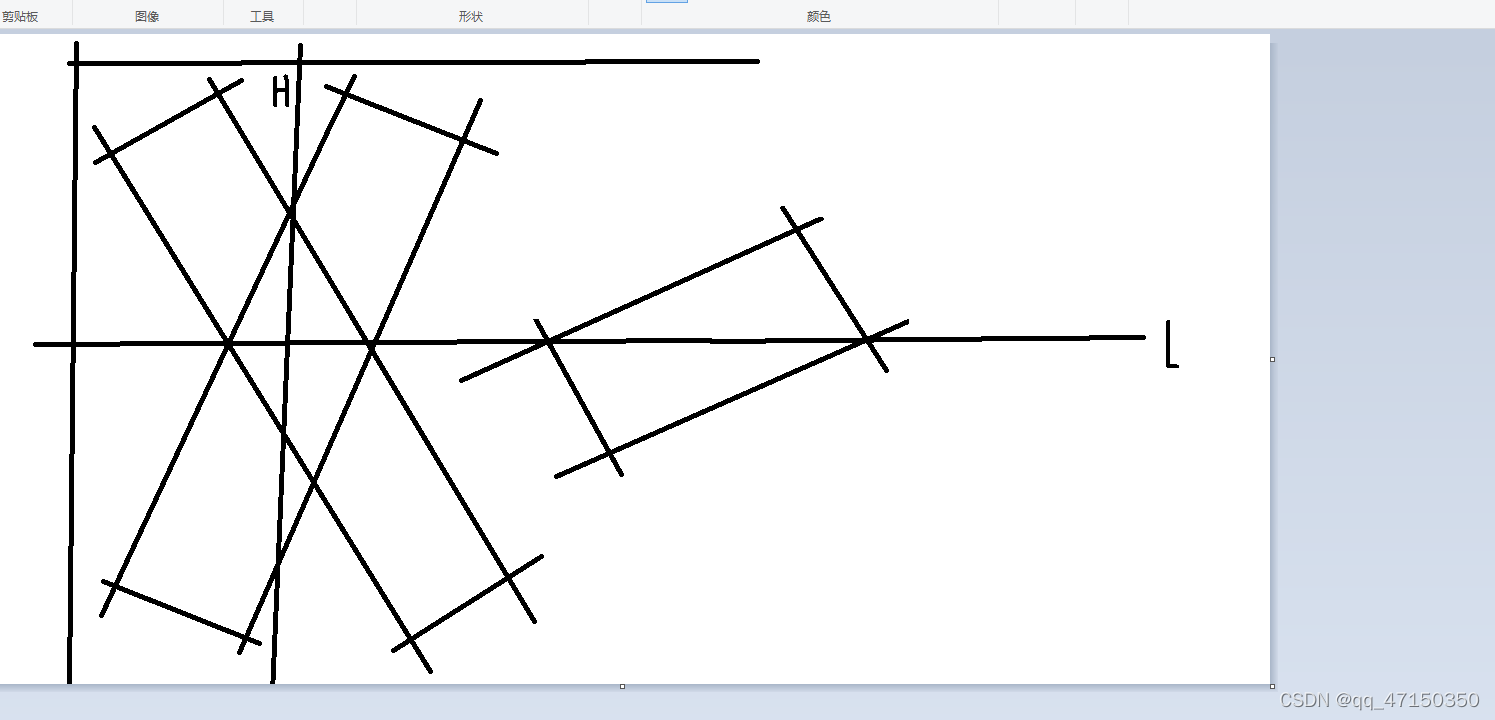Click the 剪贴板 ribbon group label
1495x720 pixels.
(20, 17)
